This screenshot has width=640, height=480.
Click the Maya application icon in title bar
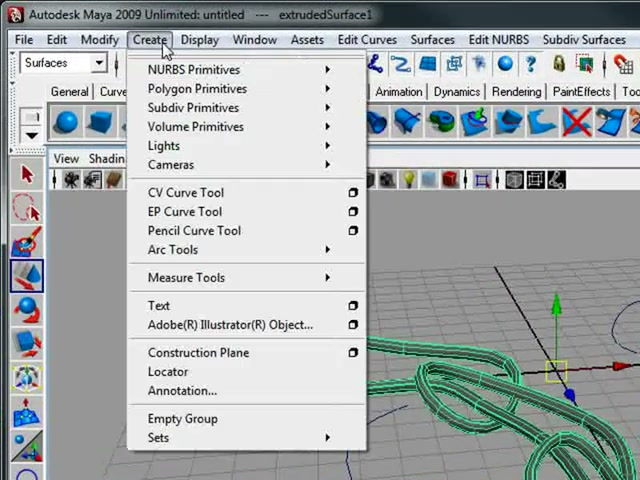coord(16,15)
